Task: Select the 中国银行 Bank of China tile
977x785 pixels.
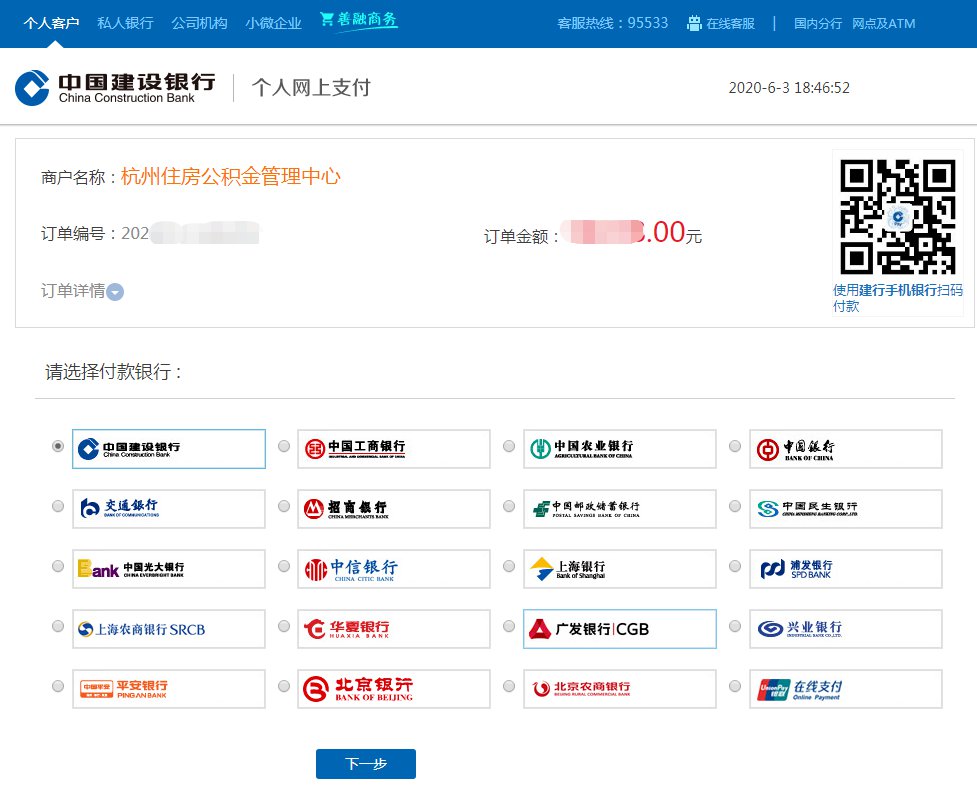Action: coord(846,449)
